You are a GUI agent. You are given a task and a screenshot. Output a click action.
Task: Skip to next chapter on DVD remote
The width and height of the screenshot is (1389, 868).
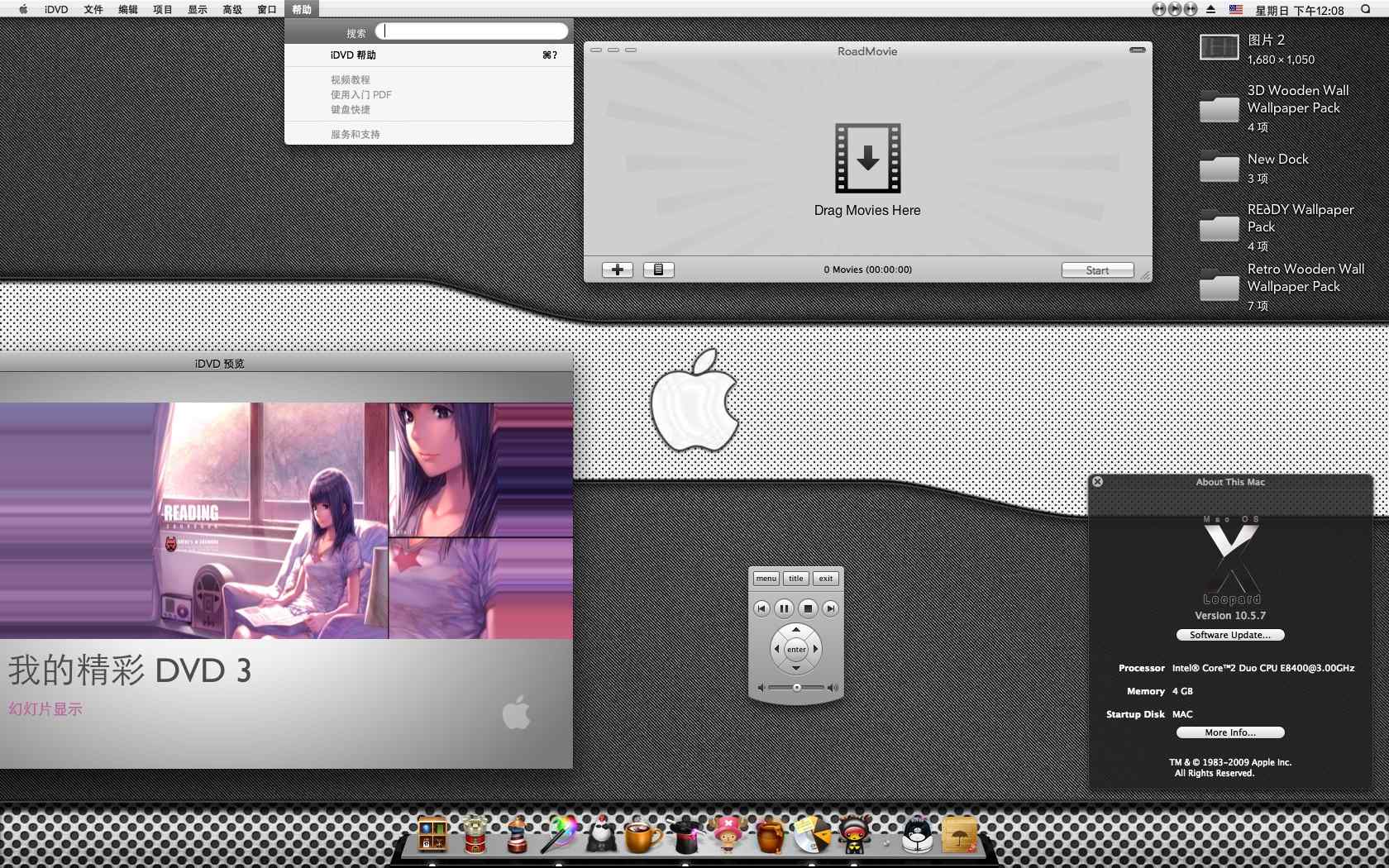click(x=831, y=608)
